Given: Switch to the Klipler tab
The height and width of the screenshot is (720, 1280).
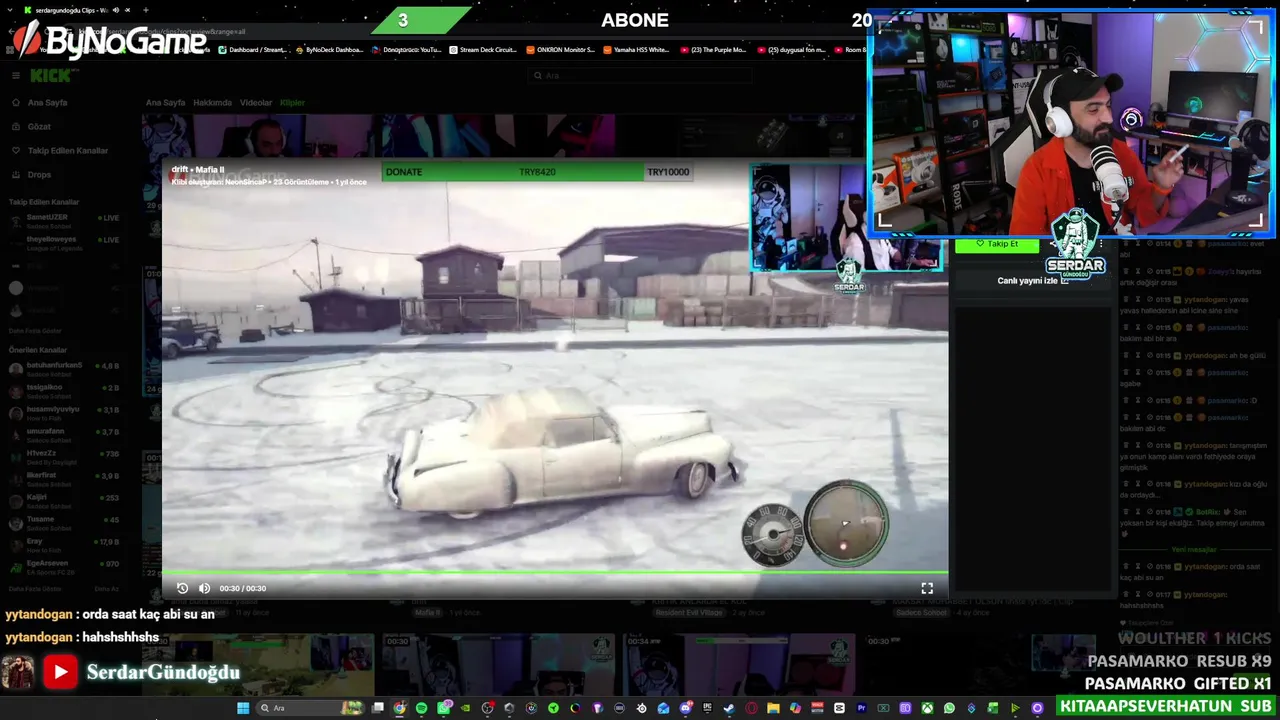Looking at the screenshot, I should pos(292,103).
